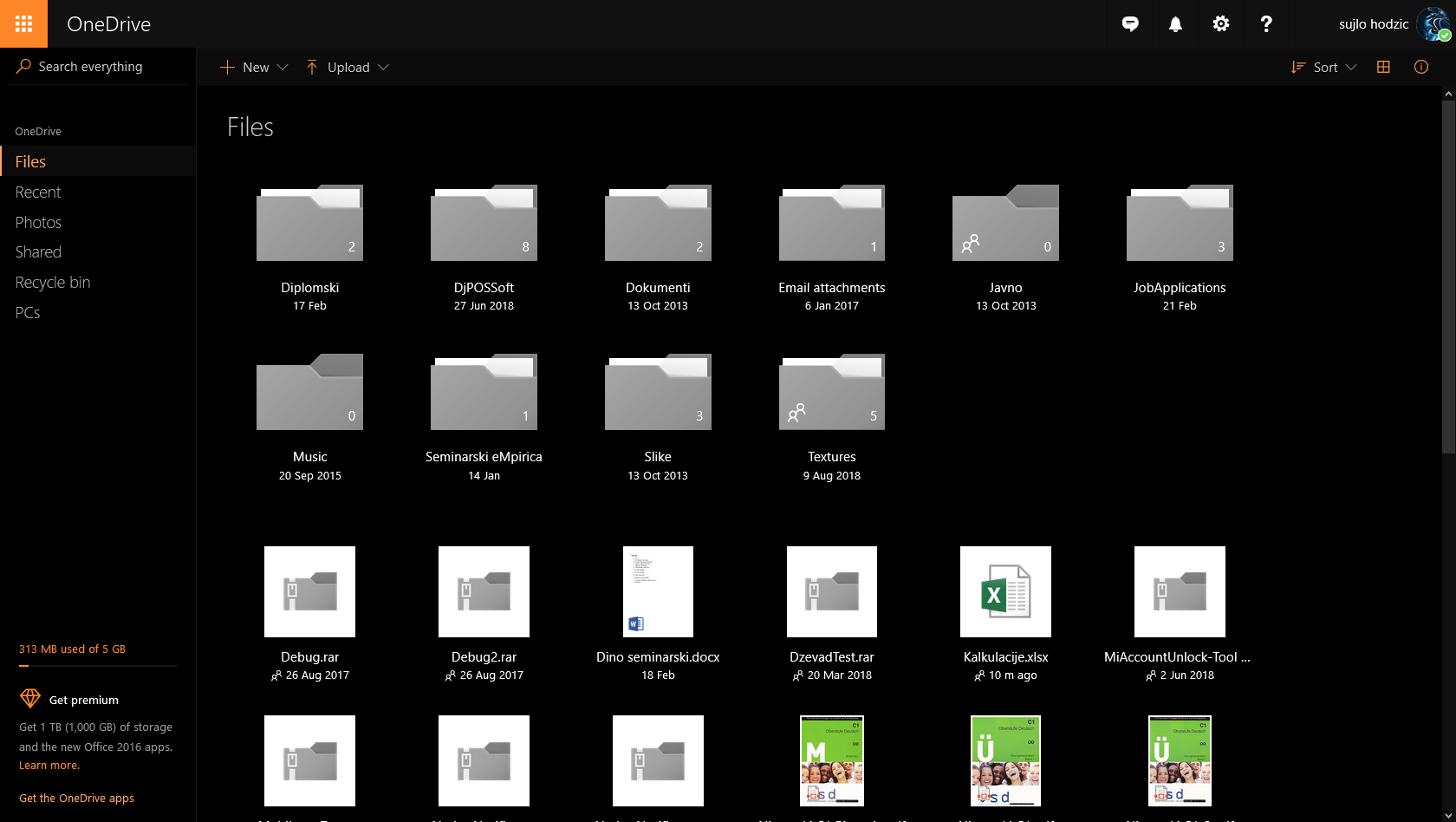Click the Kalkulacije.xlsx file name
Viewport: 1456px width, 822px height.
pyautogui.click(x=1005, y=657)
